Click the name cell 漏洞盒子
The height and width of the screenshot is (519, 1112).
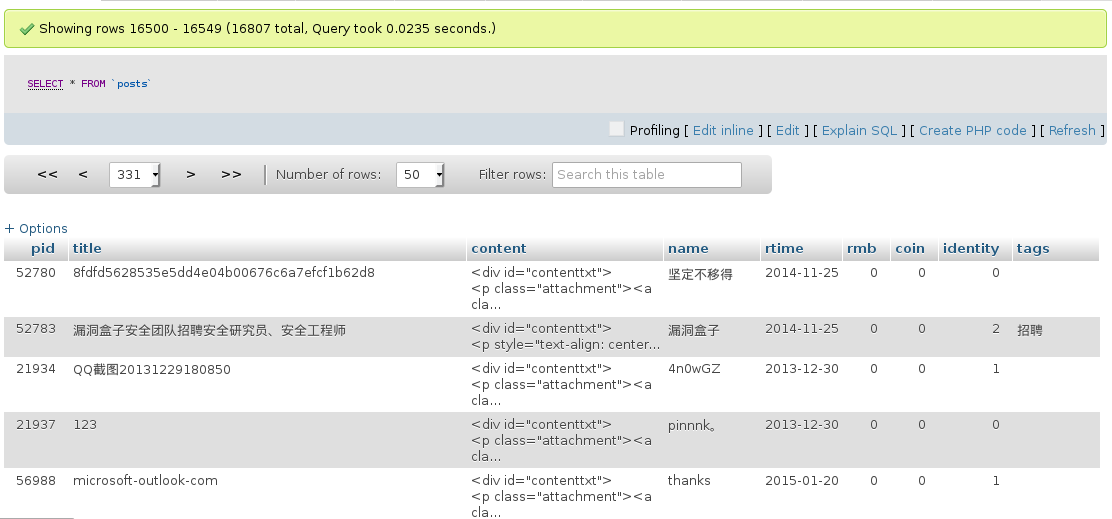(x=694, y=330)
